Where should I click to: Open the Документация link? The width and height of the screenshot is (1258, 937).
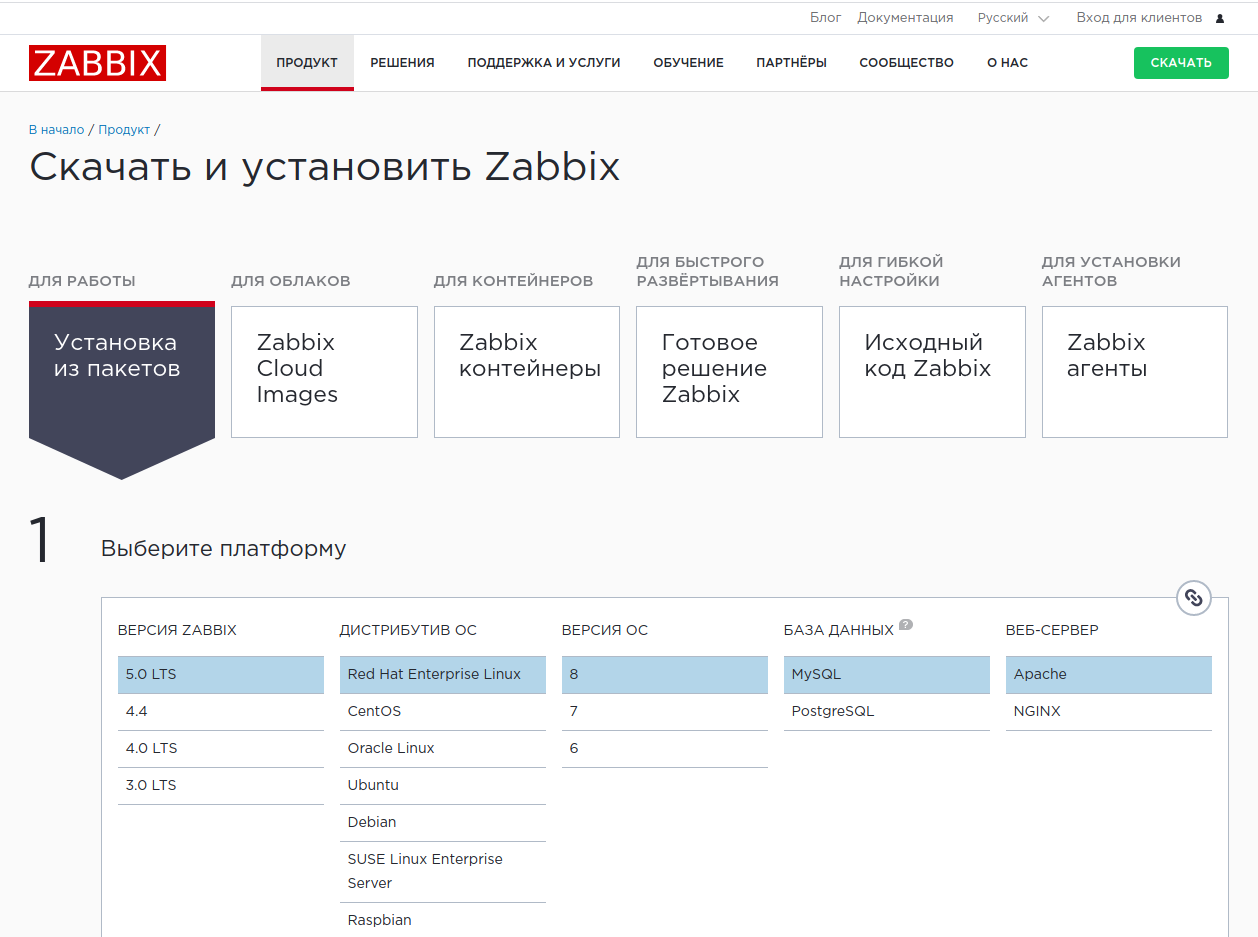click(905, 18)
